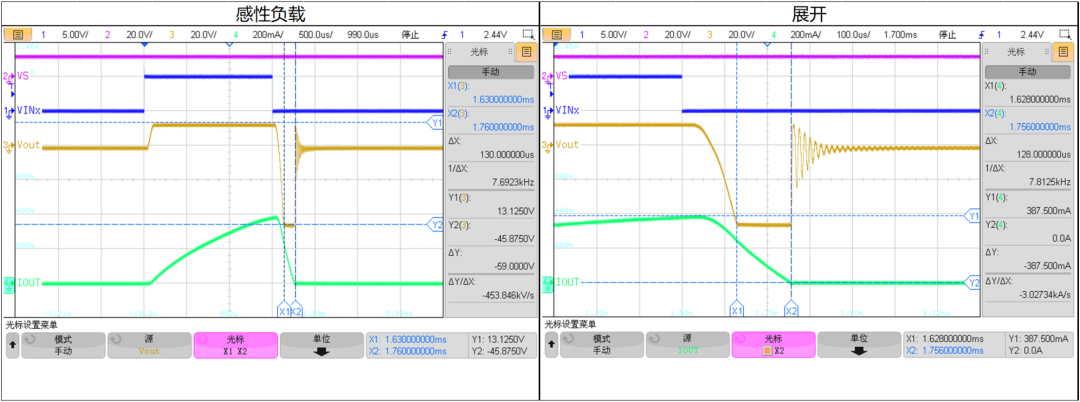Click the trigger edge icon in right scope header
1080x402 pixels.
click(x=984, y=34)
